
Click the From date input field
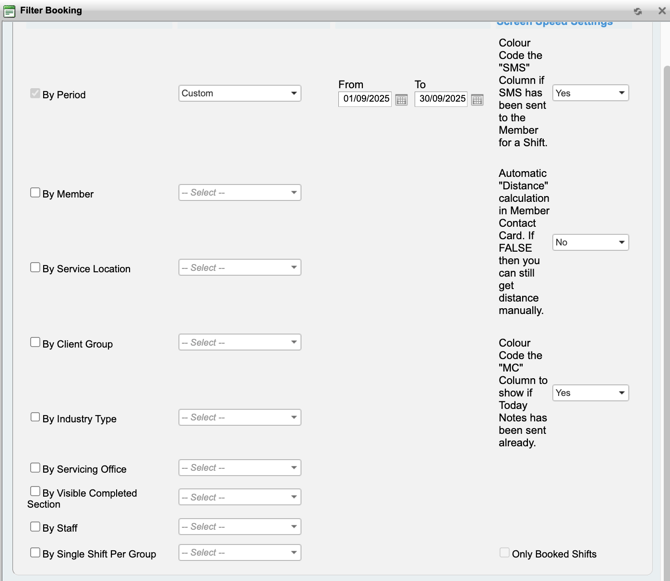point(365,100)
